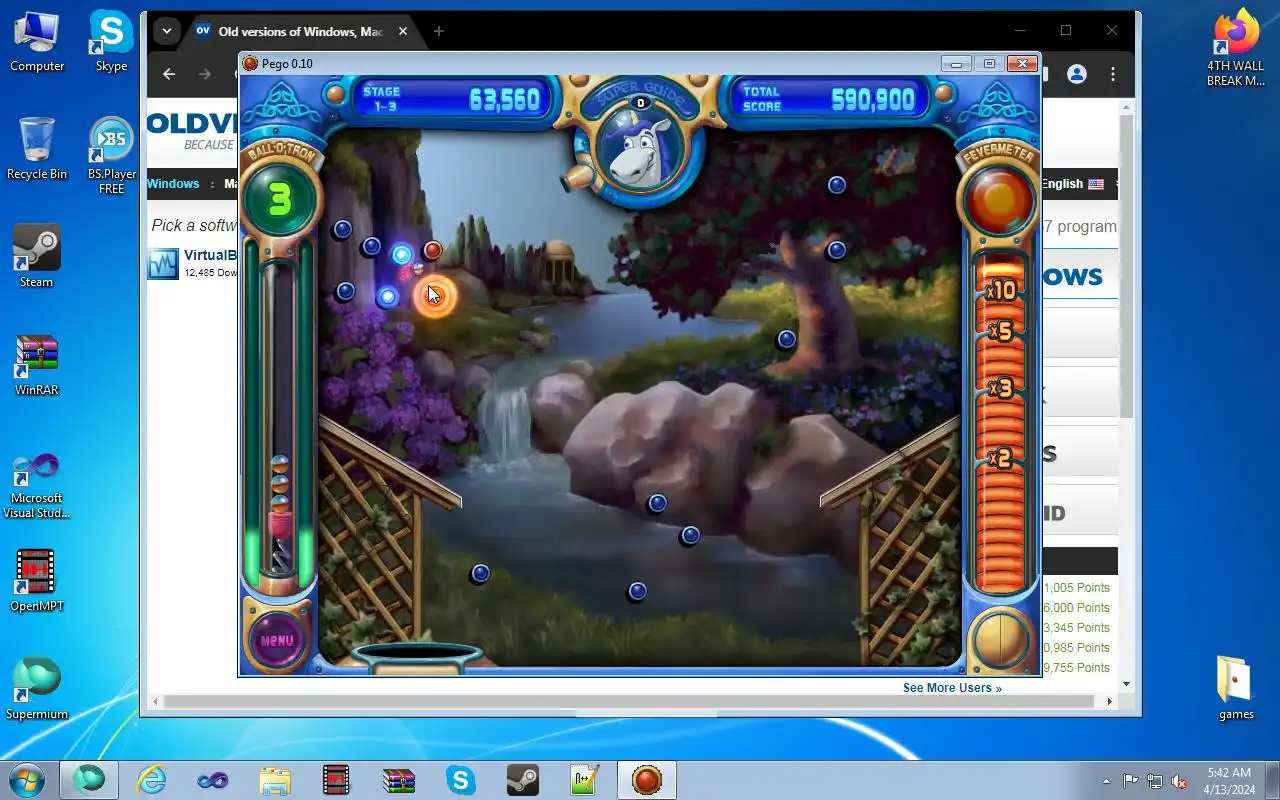The height and width of the screenshot is (800, 1280).
Task: Select the 4TH WALL BREAK desktop shortcut
Action: pyautogui.click(x=1236, y=48)
